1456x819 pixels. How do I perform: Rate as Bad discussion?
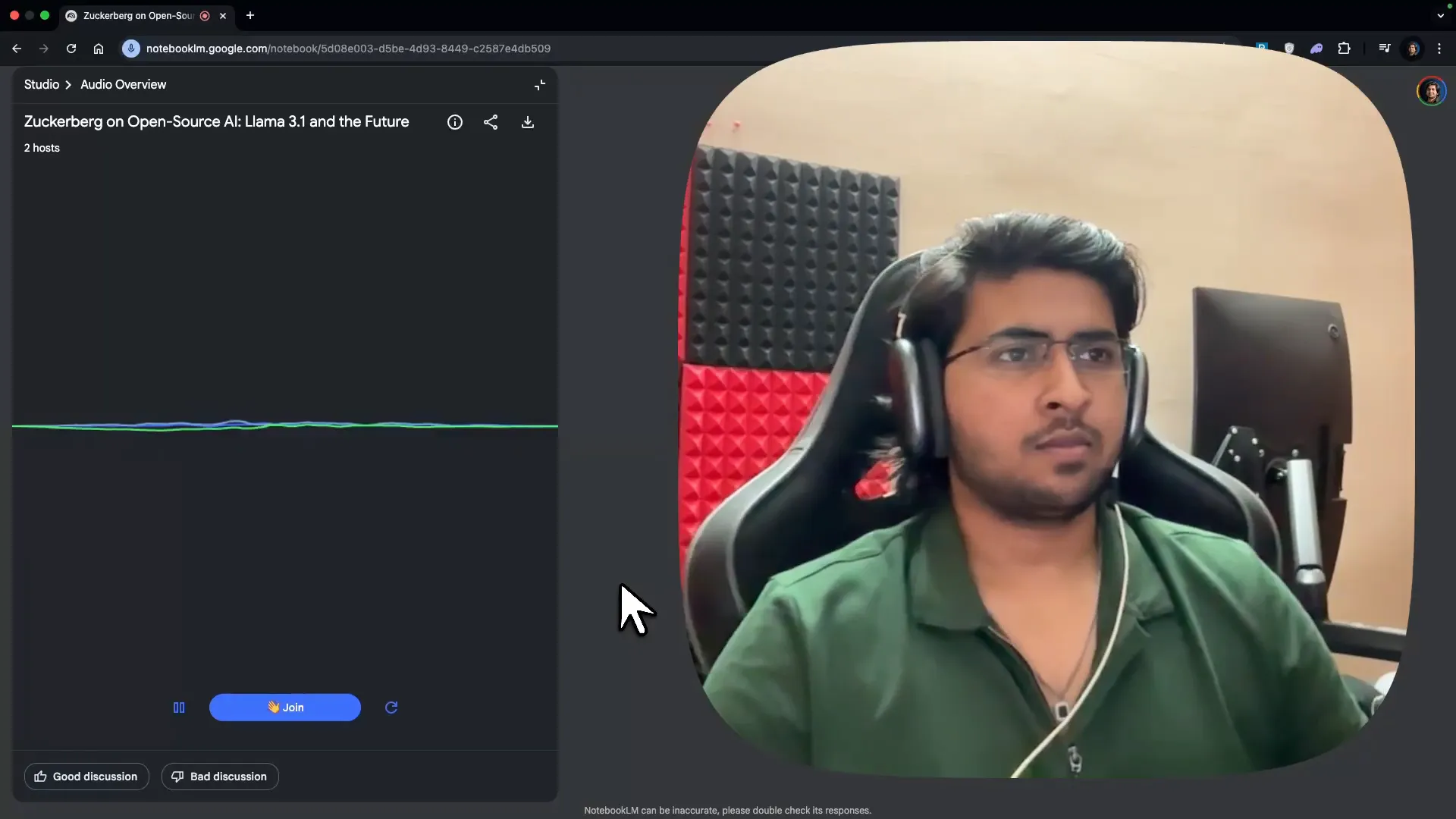click(220, 777)
